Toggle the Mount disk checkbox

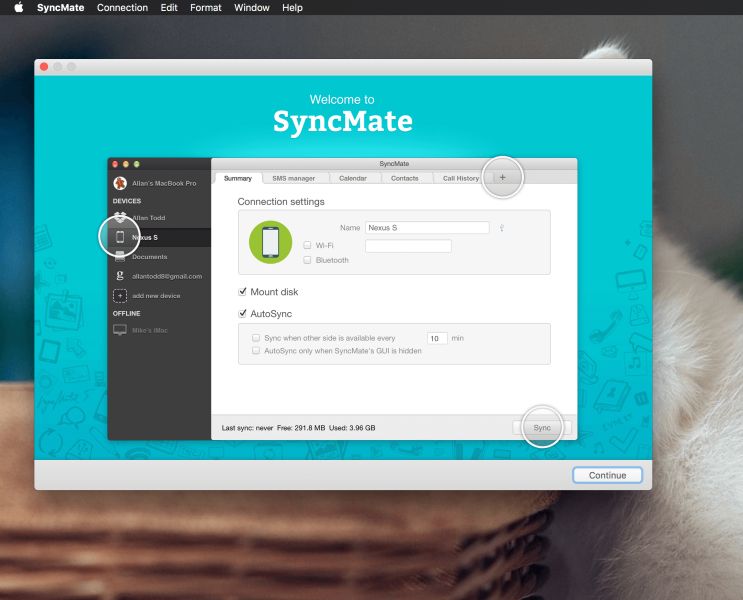point(243,291)
